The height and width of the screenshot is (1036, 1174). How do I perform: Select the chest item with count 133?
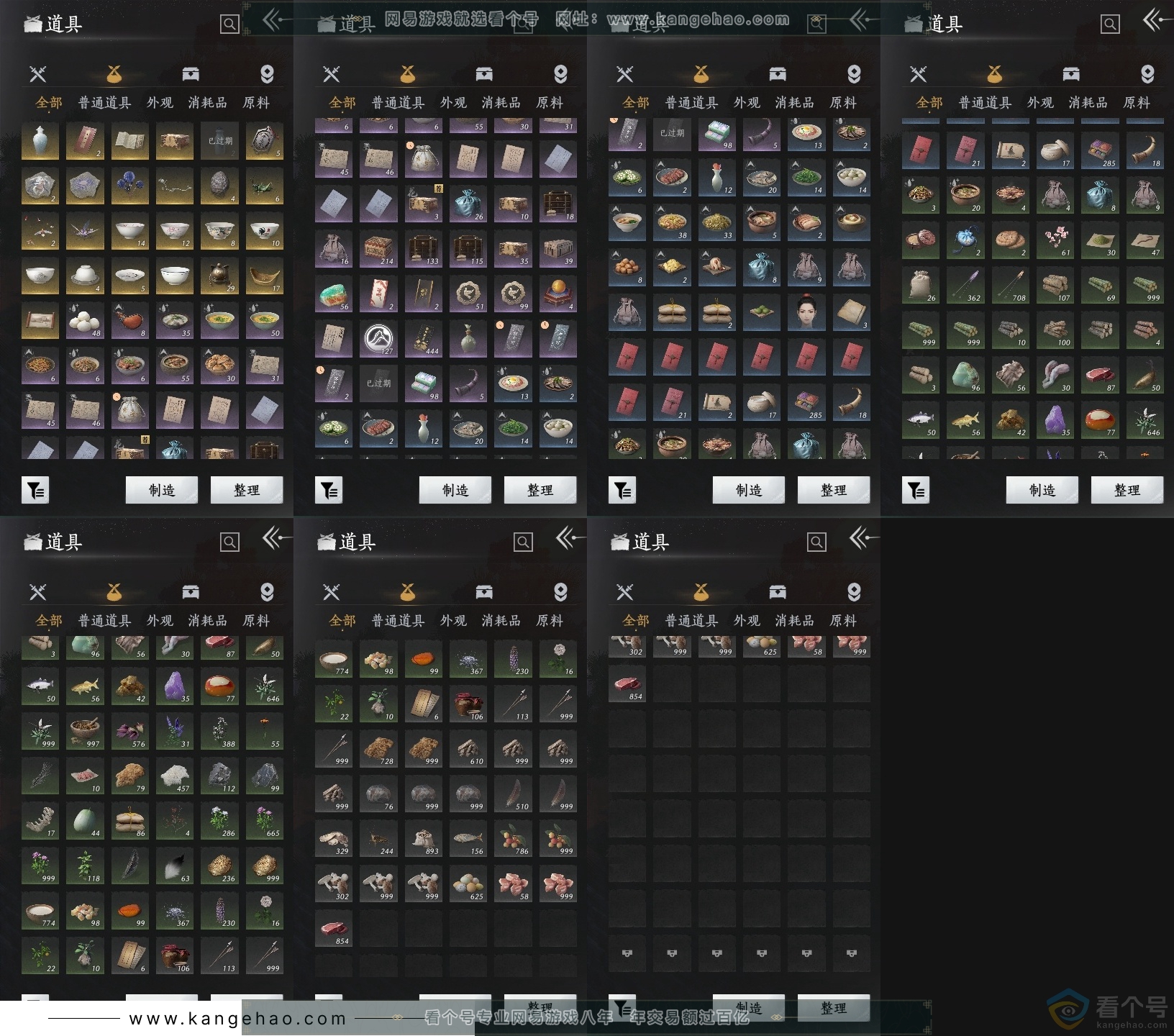point(423,249)
